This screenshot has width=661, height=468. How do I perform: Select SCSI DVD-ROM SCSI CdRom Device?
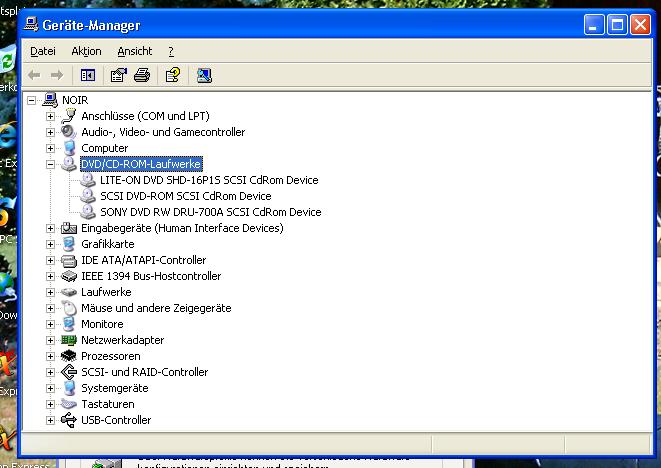click(x=185, y=196)
